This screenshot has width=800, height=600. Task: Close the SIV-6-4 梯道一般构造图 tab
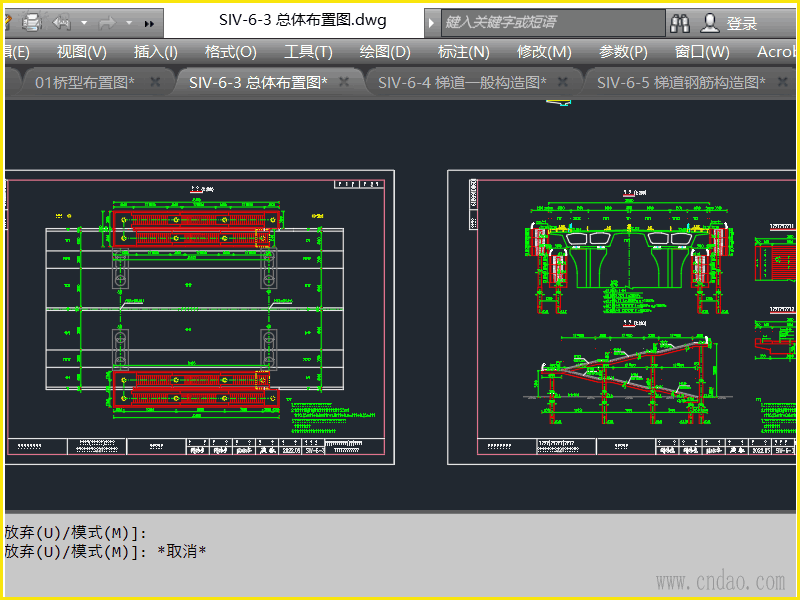(x=562, y=82)
